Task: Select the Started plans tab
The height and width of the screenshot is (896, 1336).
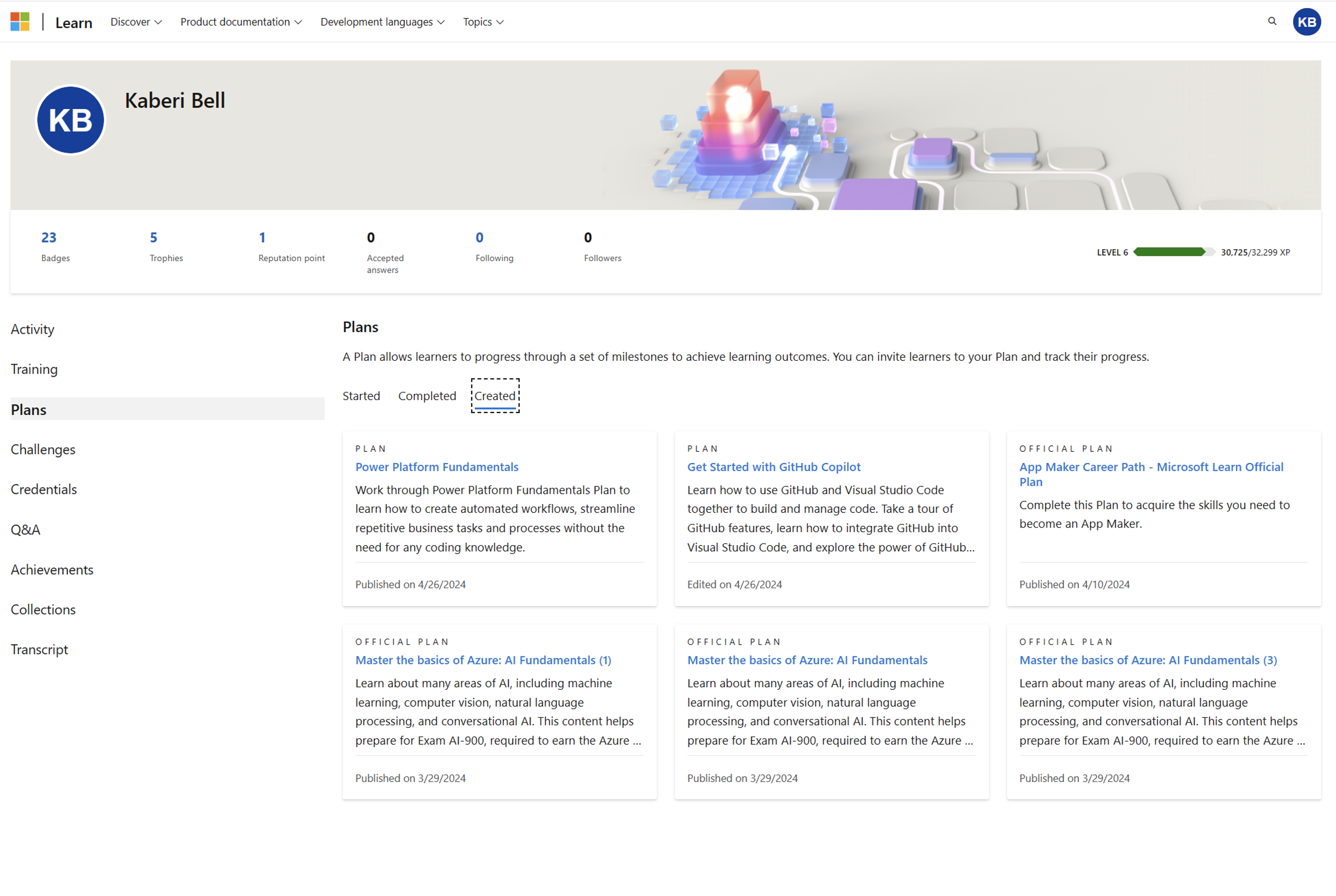Action: tap(362, 395)
